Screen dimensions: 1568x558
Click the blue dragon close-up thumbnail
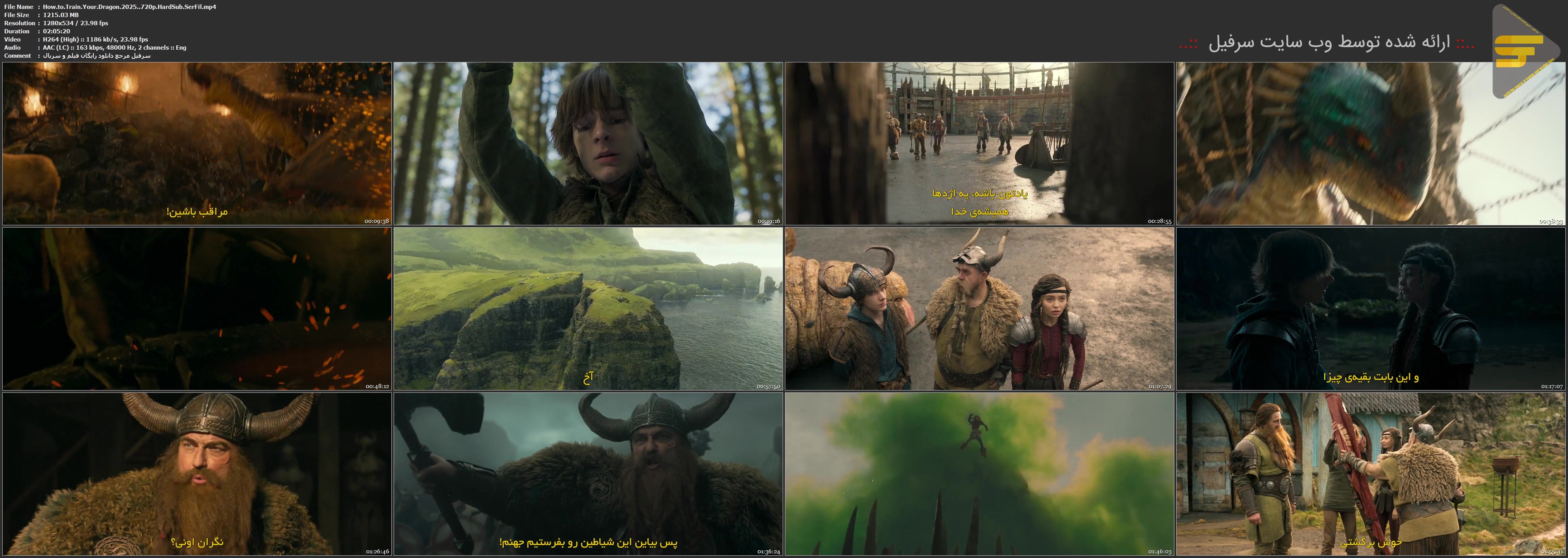(x=1371, y=144)
